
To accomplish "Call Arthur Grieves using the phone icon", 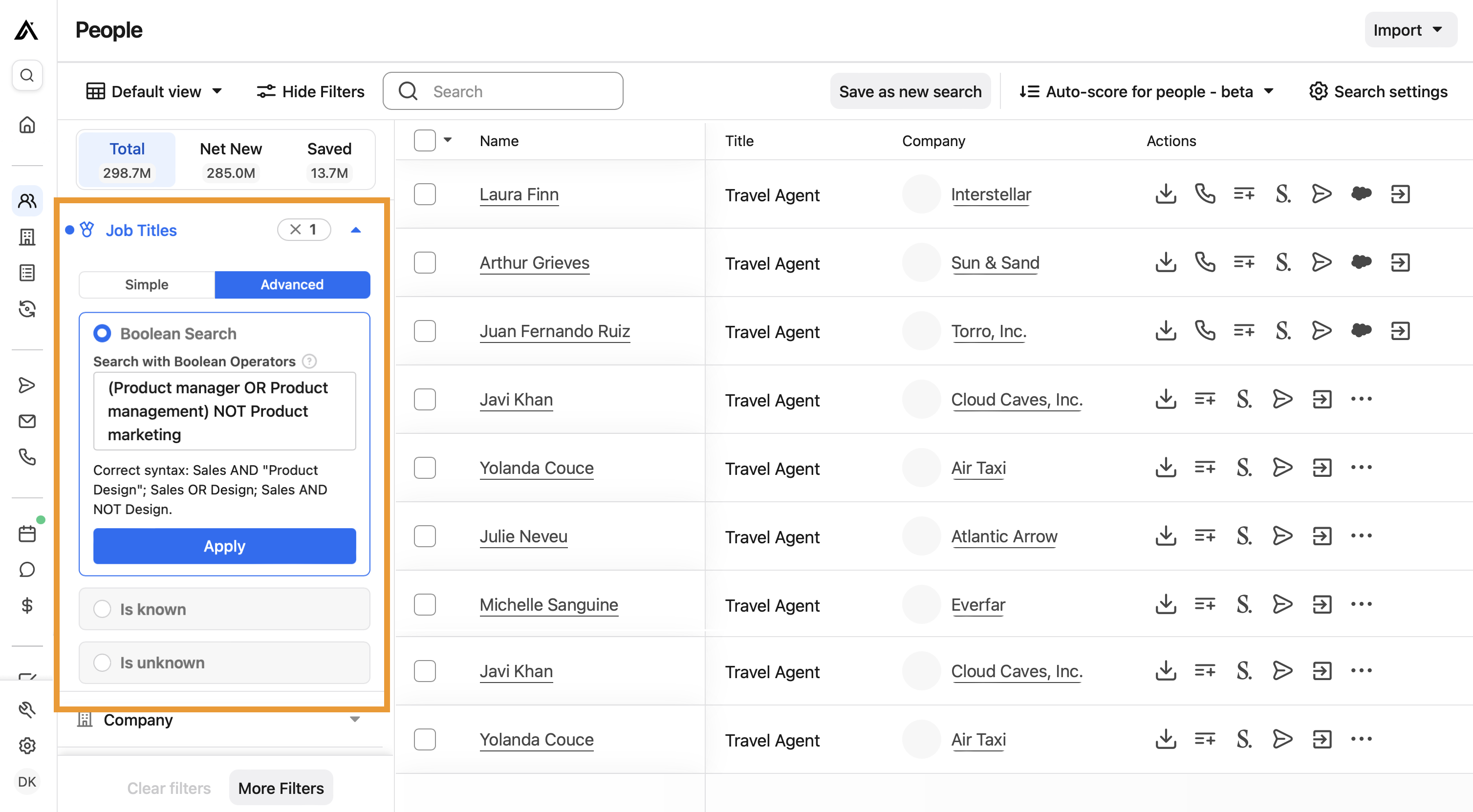I will 1205,262.
